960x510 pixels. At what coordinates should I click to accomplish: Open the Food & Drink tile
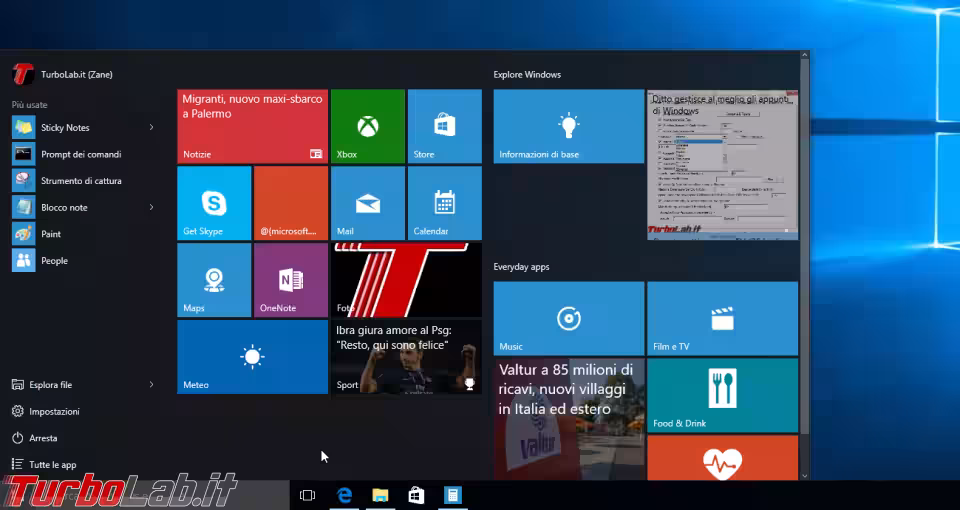(722, 395)
